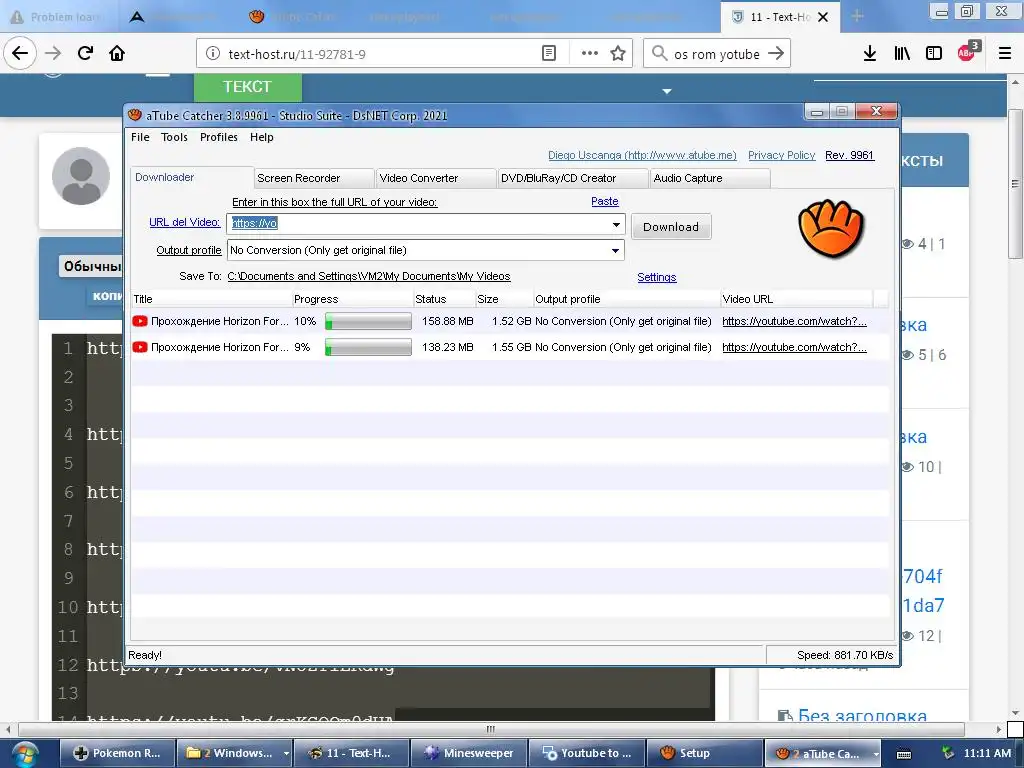This screenshot has height=768, width=1024.
Task: Click the aTube Catcher glove logo
Action: [x=831, y=229]
